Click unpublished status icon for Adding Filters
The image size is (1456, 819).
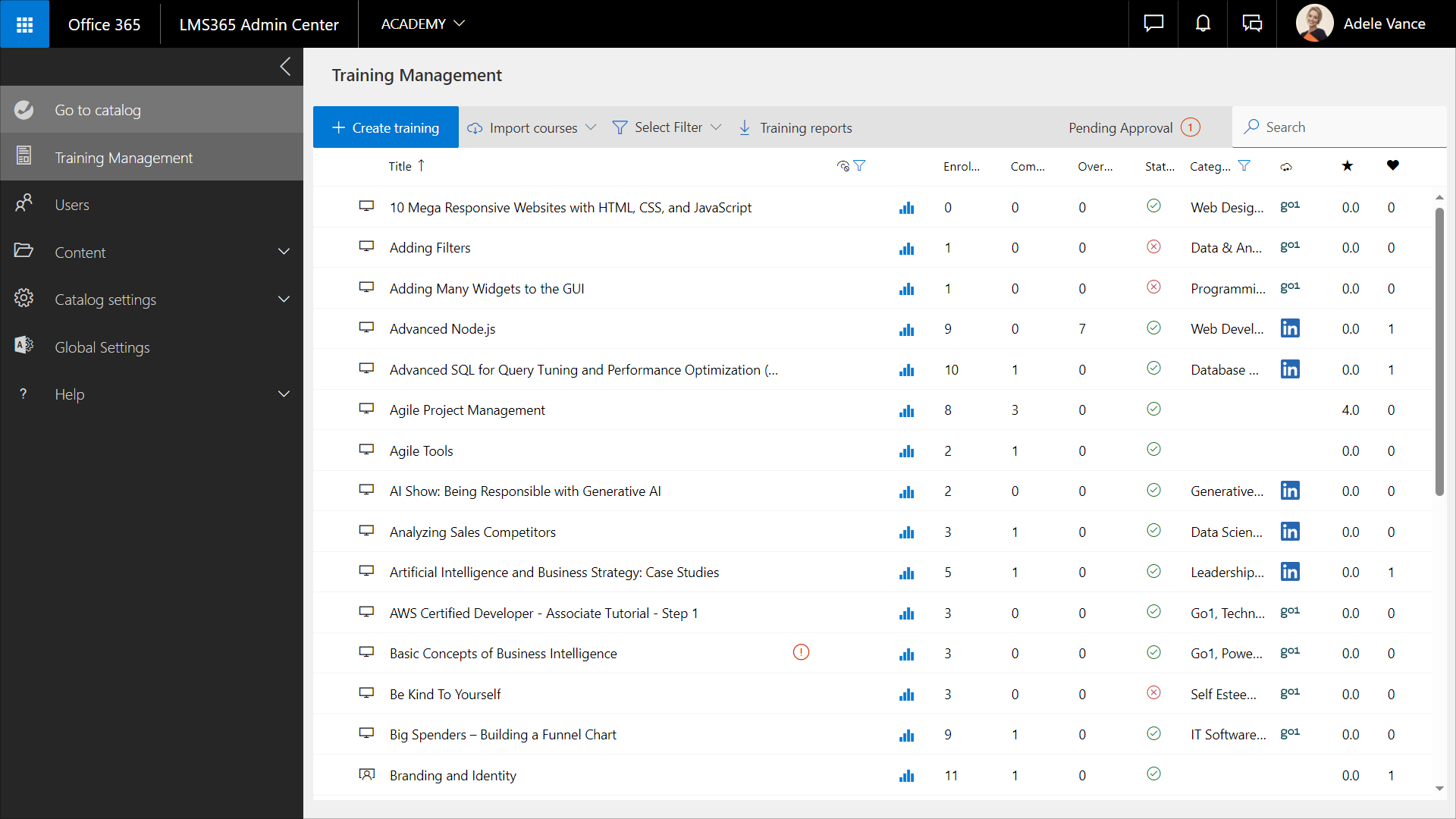pos(1153,246)
